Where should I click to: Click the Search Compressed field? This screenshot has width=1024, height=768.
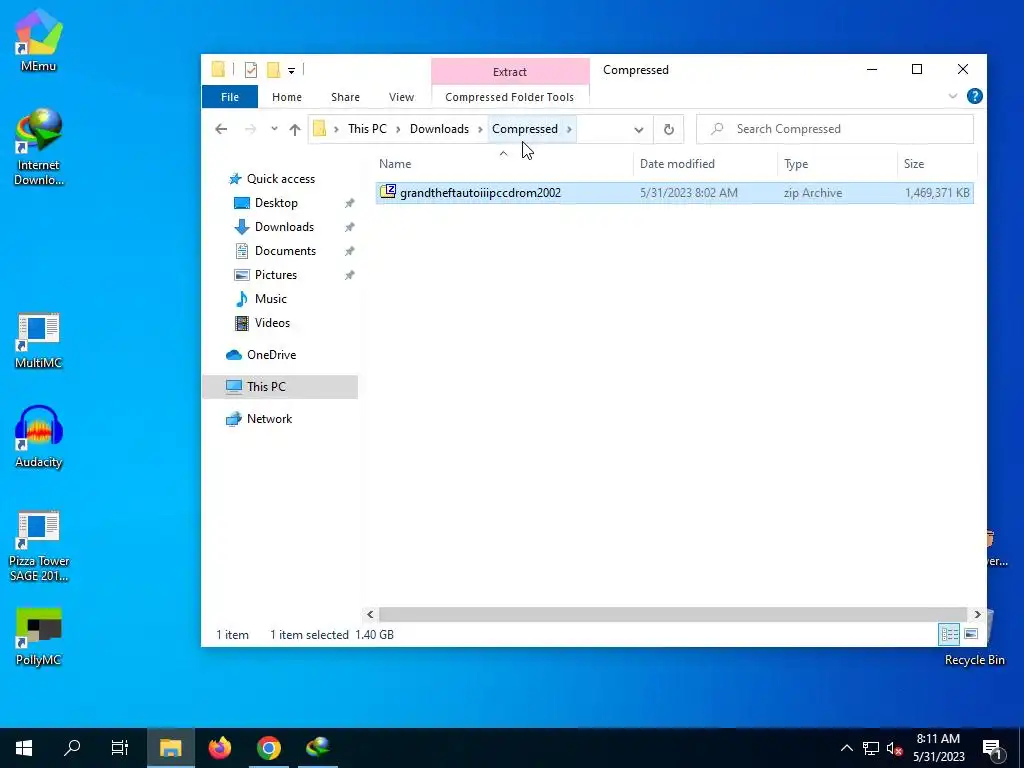click(x=835, y=129)
